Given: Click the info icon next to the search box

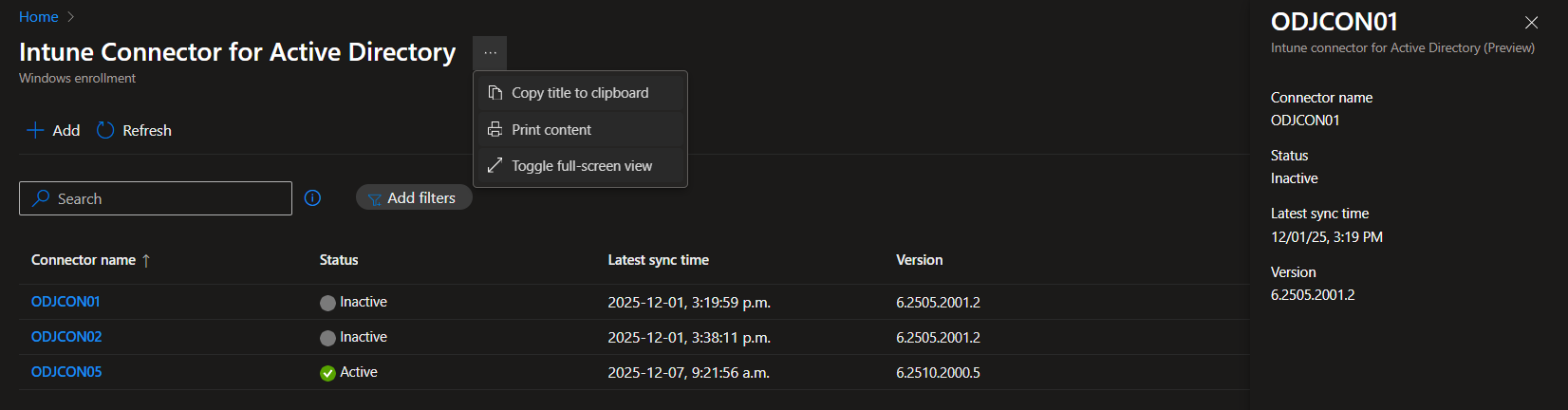Looking at the screenshot, I should [x=312, y=197].
